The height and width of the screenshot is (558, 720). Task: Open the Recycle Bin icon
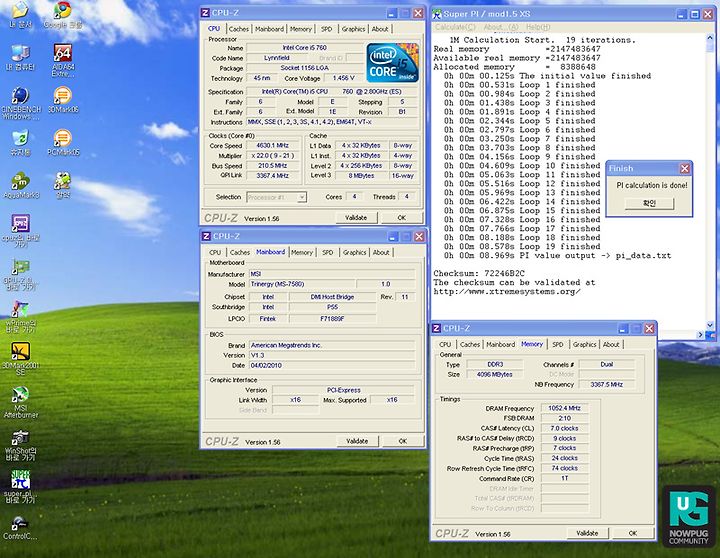(21, 143)
